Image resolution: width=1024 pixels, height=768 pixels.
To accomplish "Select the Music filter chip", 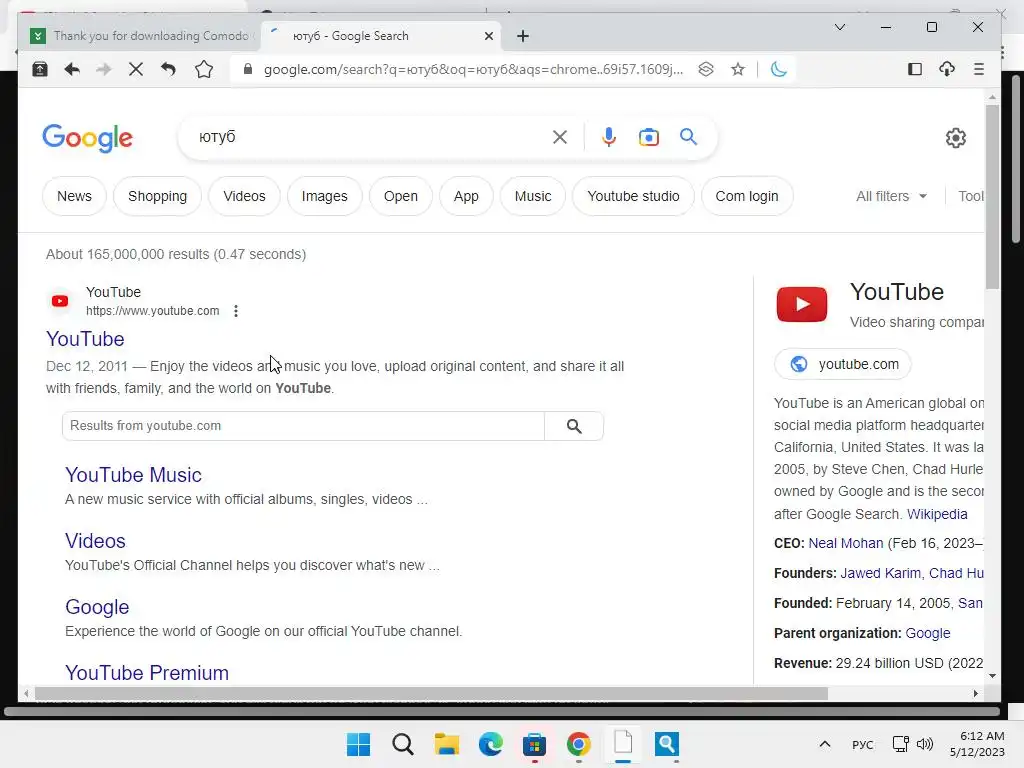I will pos(533,197).
